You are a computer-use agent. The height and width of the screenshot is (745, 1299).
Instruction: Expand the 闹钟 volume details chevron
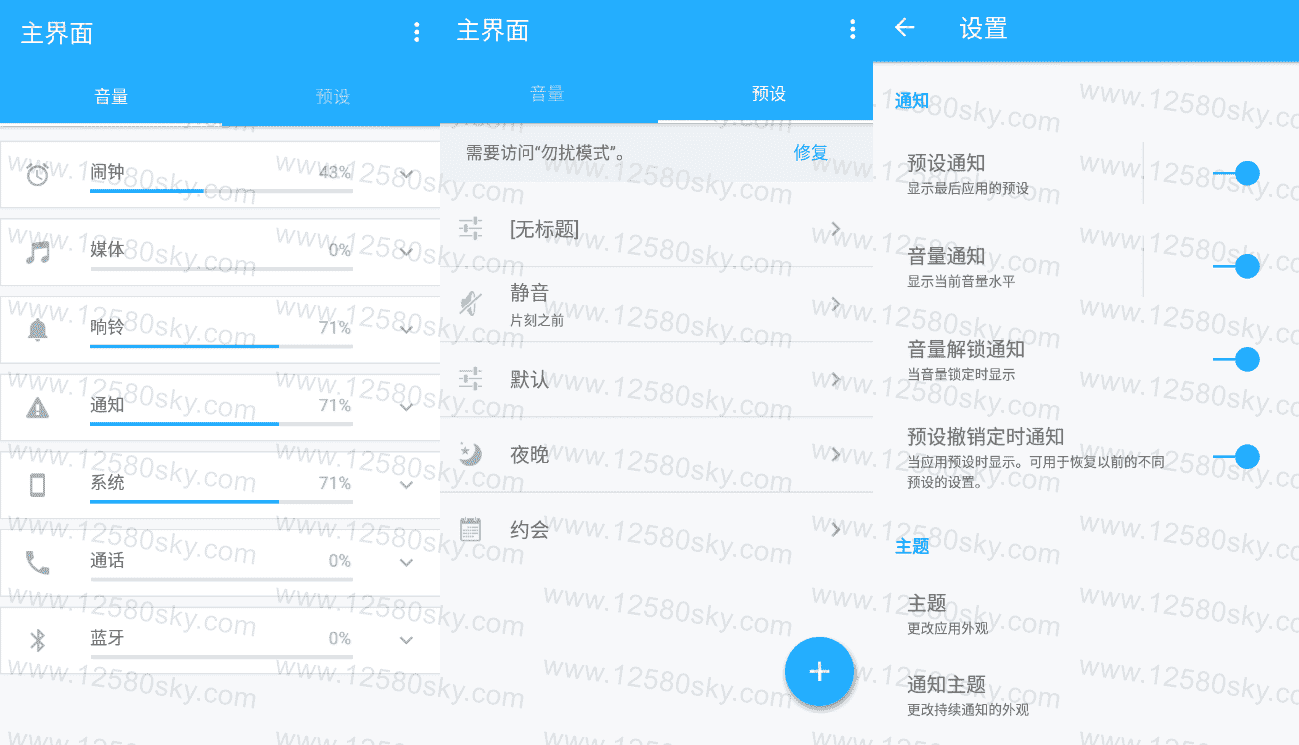pos(406,173)
